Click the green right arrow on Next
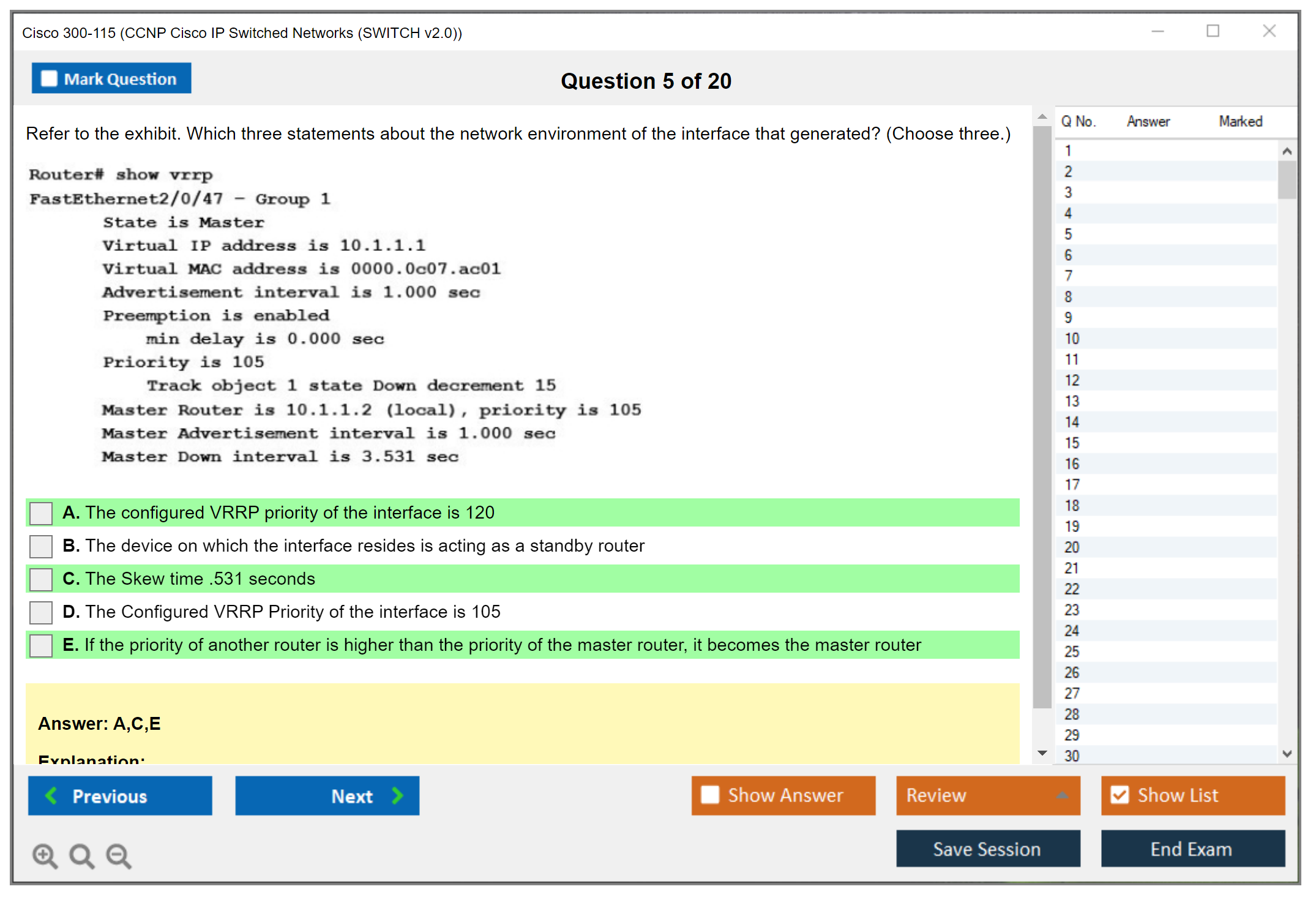Screen dimensions: 1316x900 coord(397,796)
